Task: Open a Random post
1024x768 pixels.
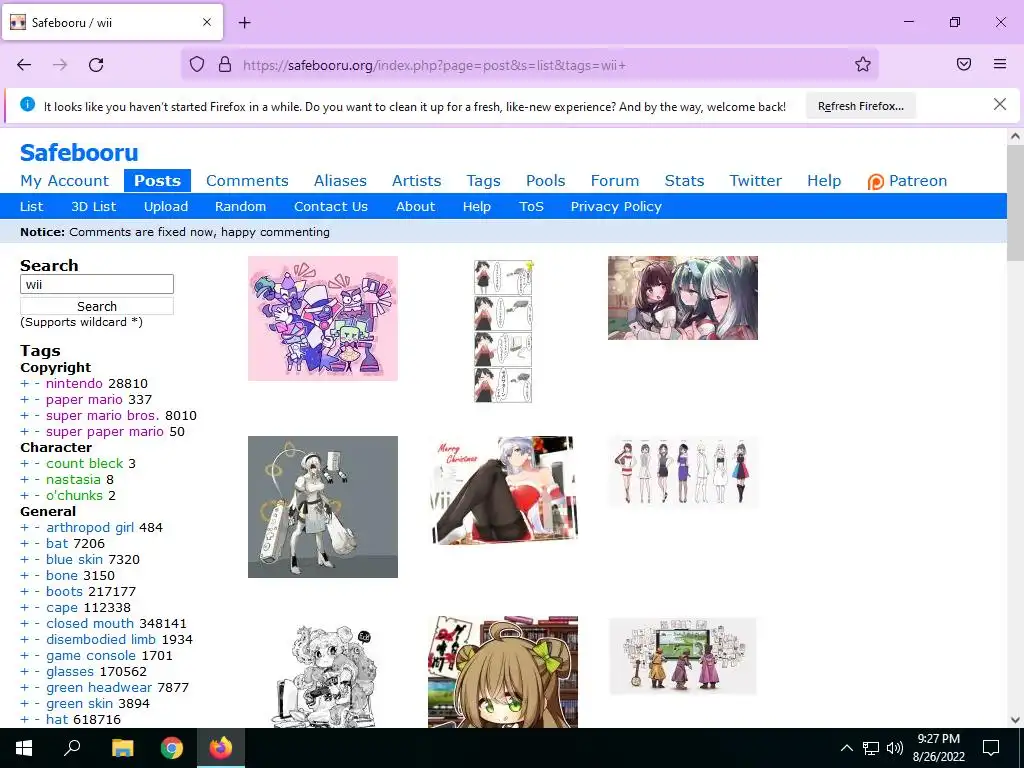Action: click(x=240, y=206)
